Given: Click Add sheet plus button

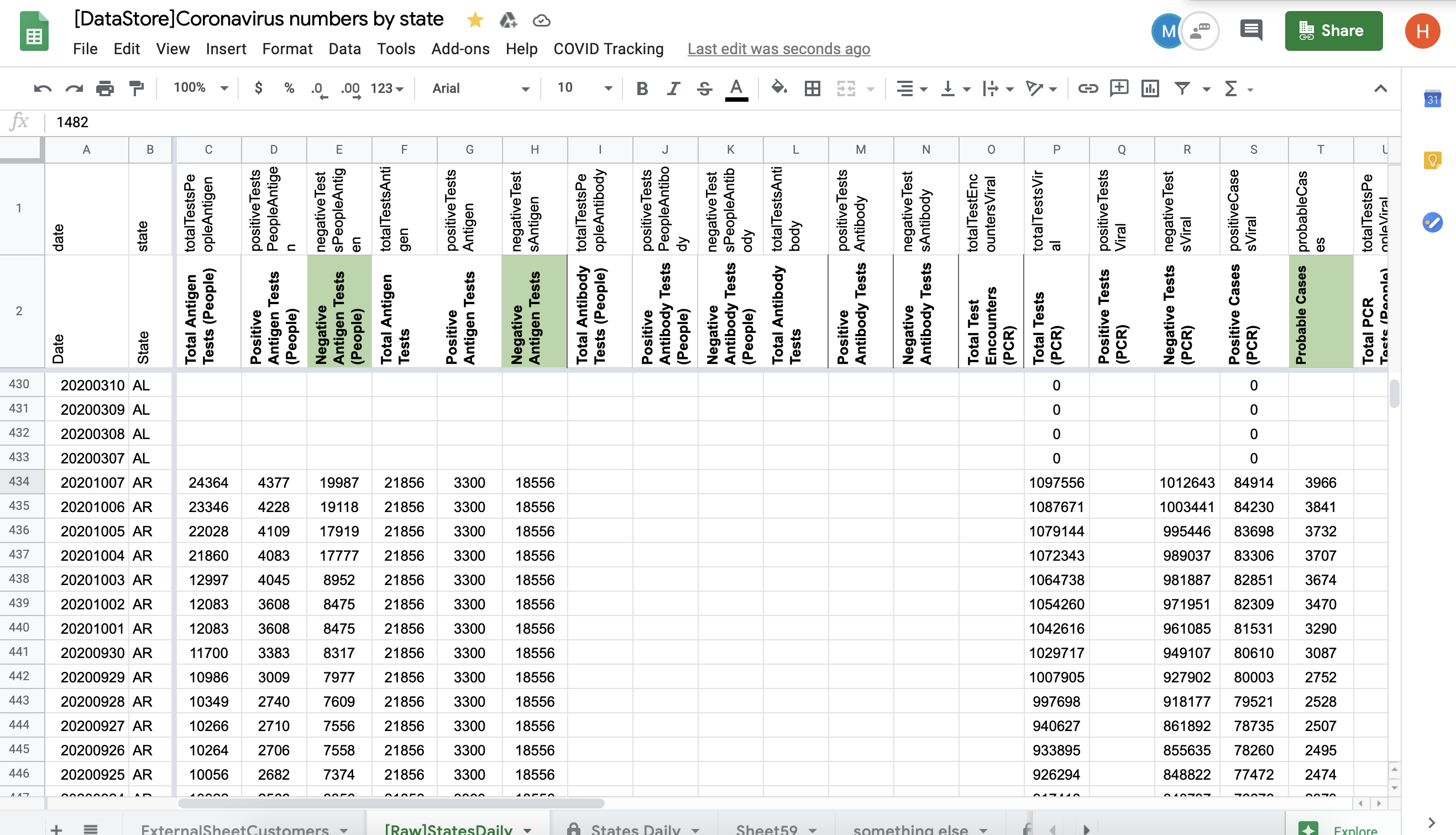Looking at the screenshot, I should [56, 829].
